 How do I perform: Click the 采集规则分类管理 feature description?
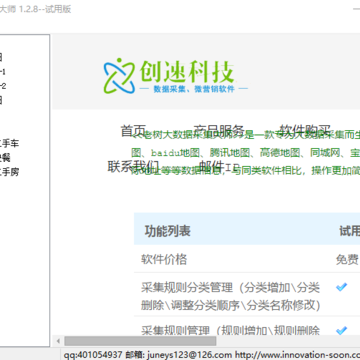click(230, 296)
